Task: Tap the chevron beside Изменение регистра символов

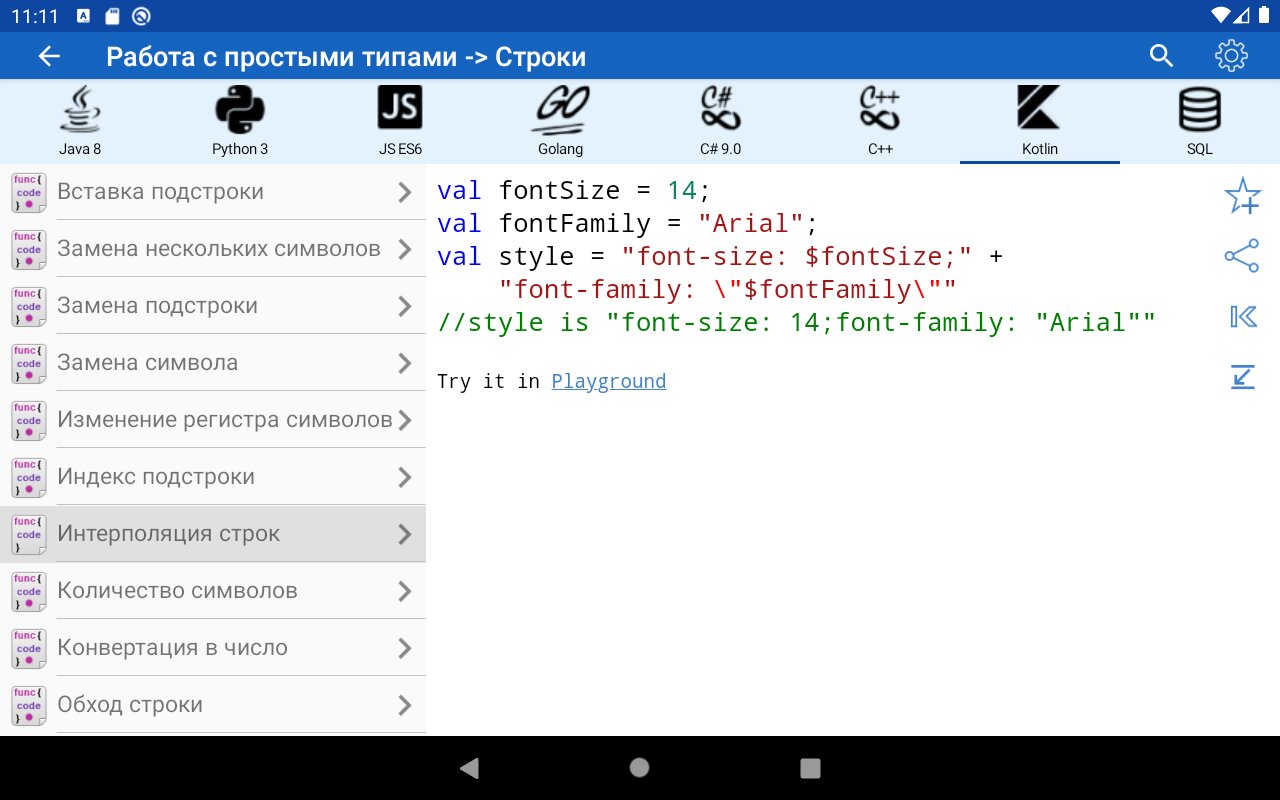Action: (405, 420)
